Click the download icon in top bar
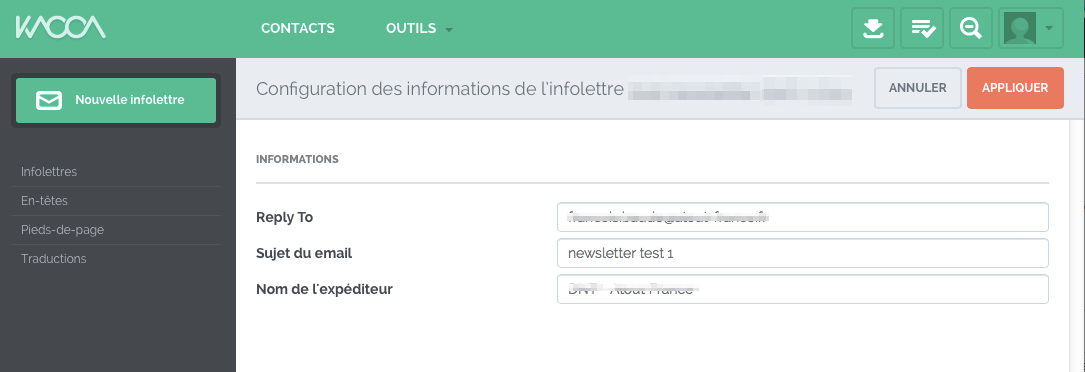Image resolution: width=1085 pixels, height=372 pixels. (x=873, y=28)
